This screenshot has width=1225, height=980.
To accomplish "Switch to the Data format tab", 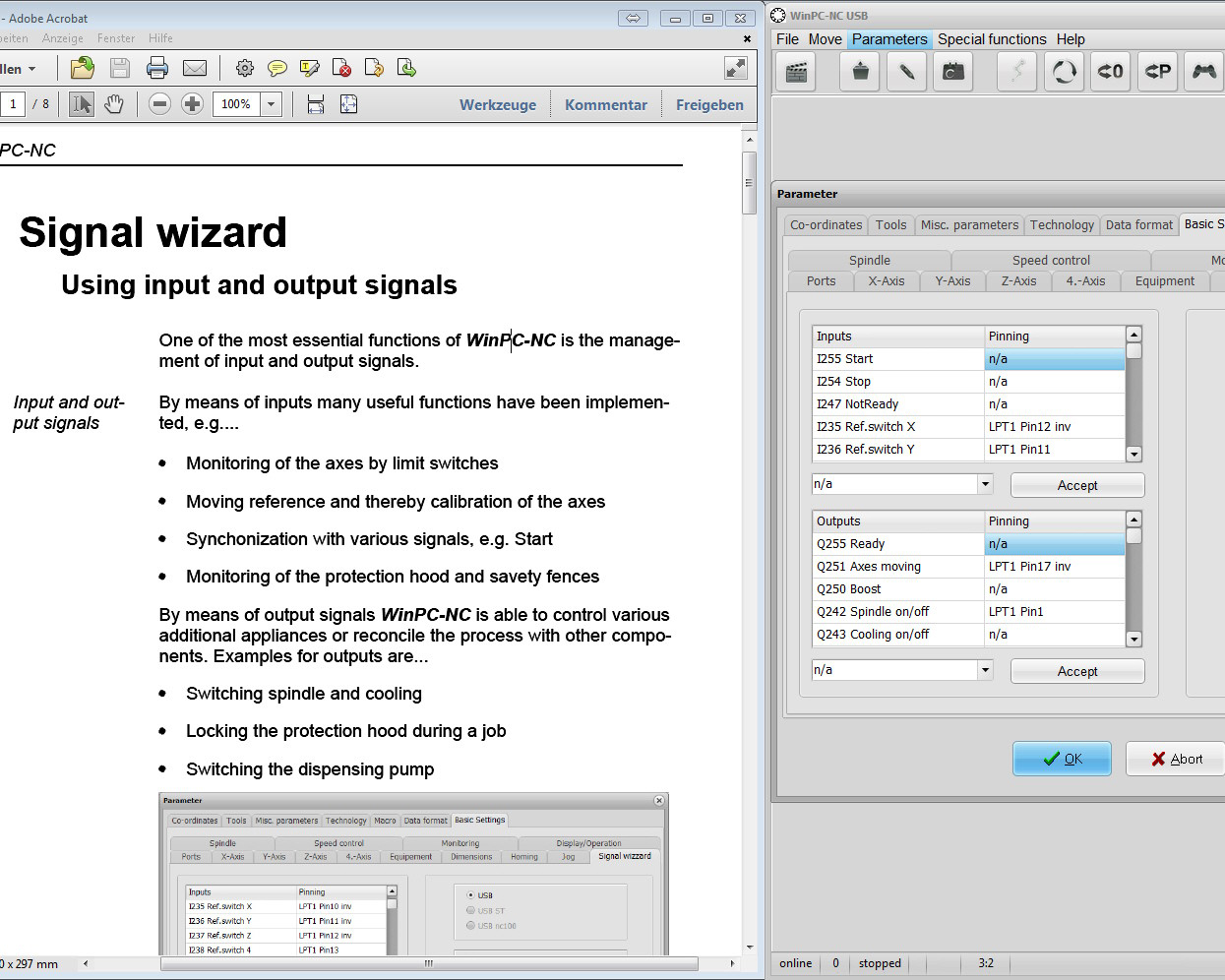I will [1138, 224].
